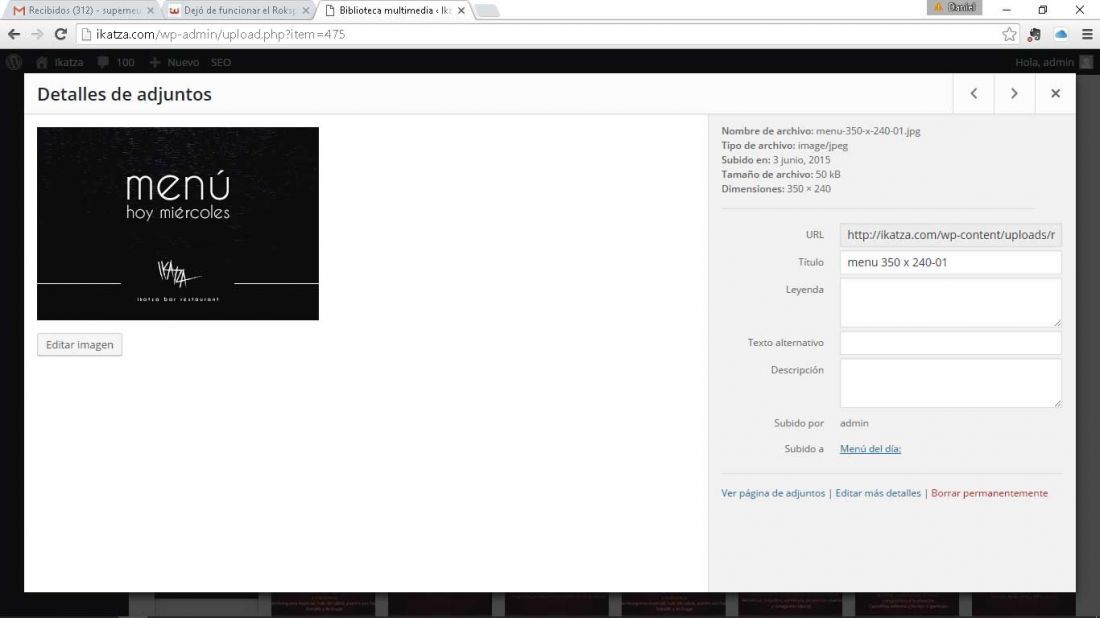Open the SEO admin bar menu
The image size is (1100, 618).
click(221, 62)
